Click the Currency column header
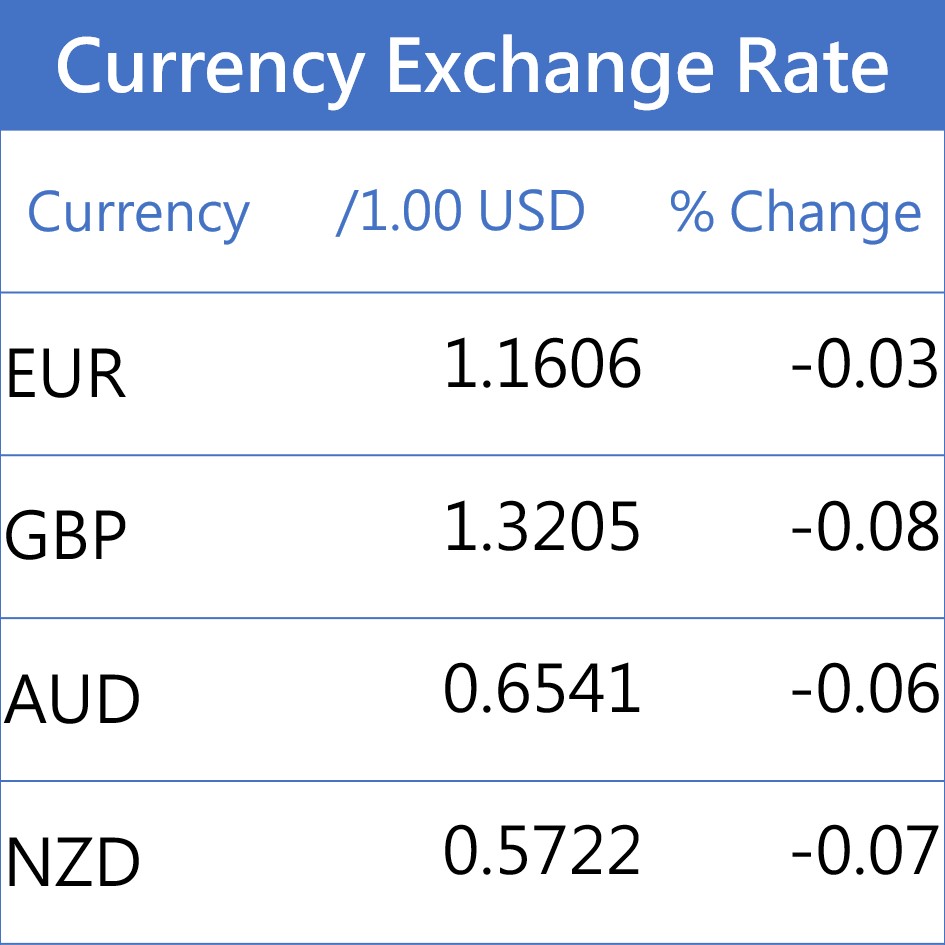This screenshot has height=945, width=945. click(138, 212)
